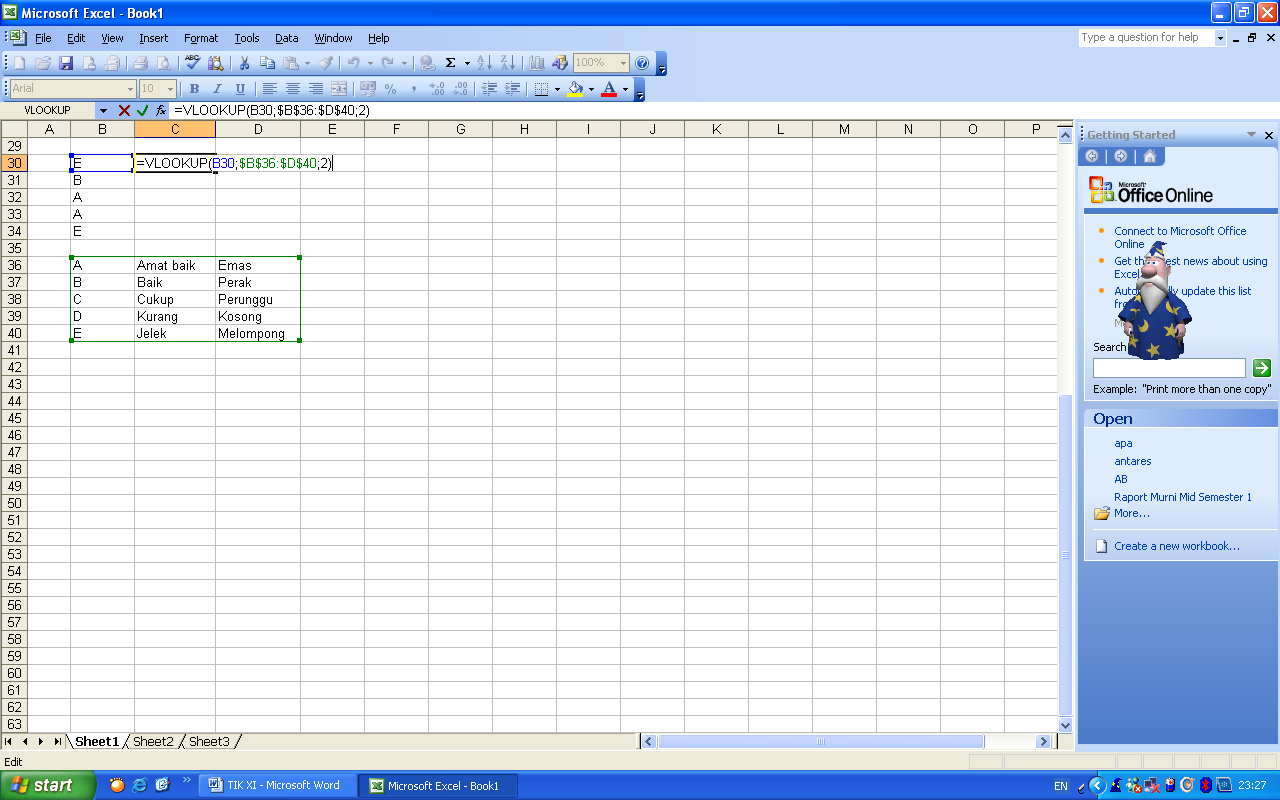Click the Increase Decimal icon
Image resolution: width=1280 pixels, height=800 pixels.
[x=437, y=89]
